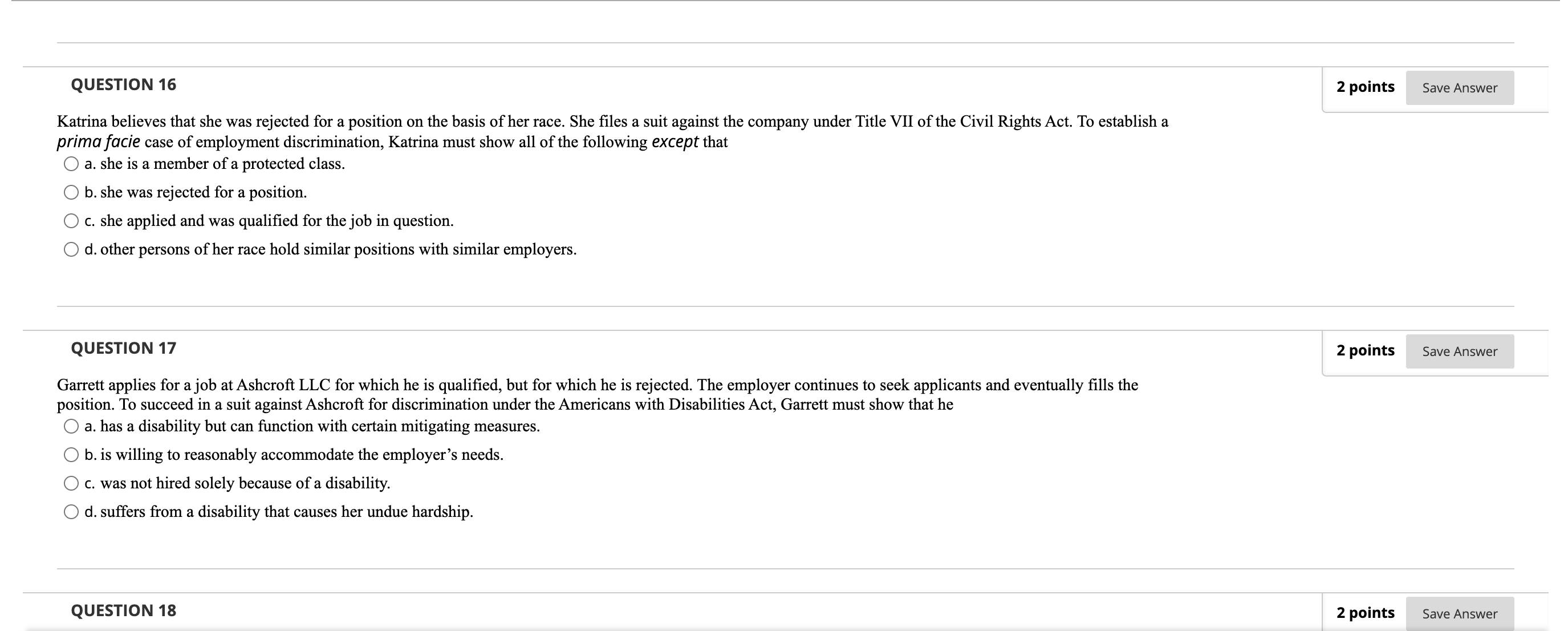1568x631 pixels.
Task: Click the 2 points label beside Question 18
Action: [x=1366, y=612]
